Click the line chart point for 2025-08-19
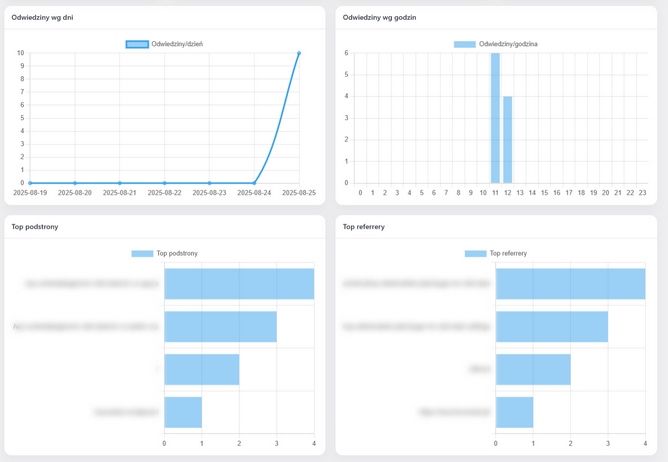Screen dimensions: 668x462 [x=30, y=183]
